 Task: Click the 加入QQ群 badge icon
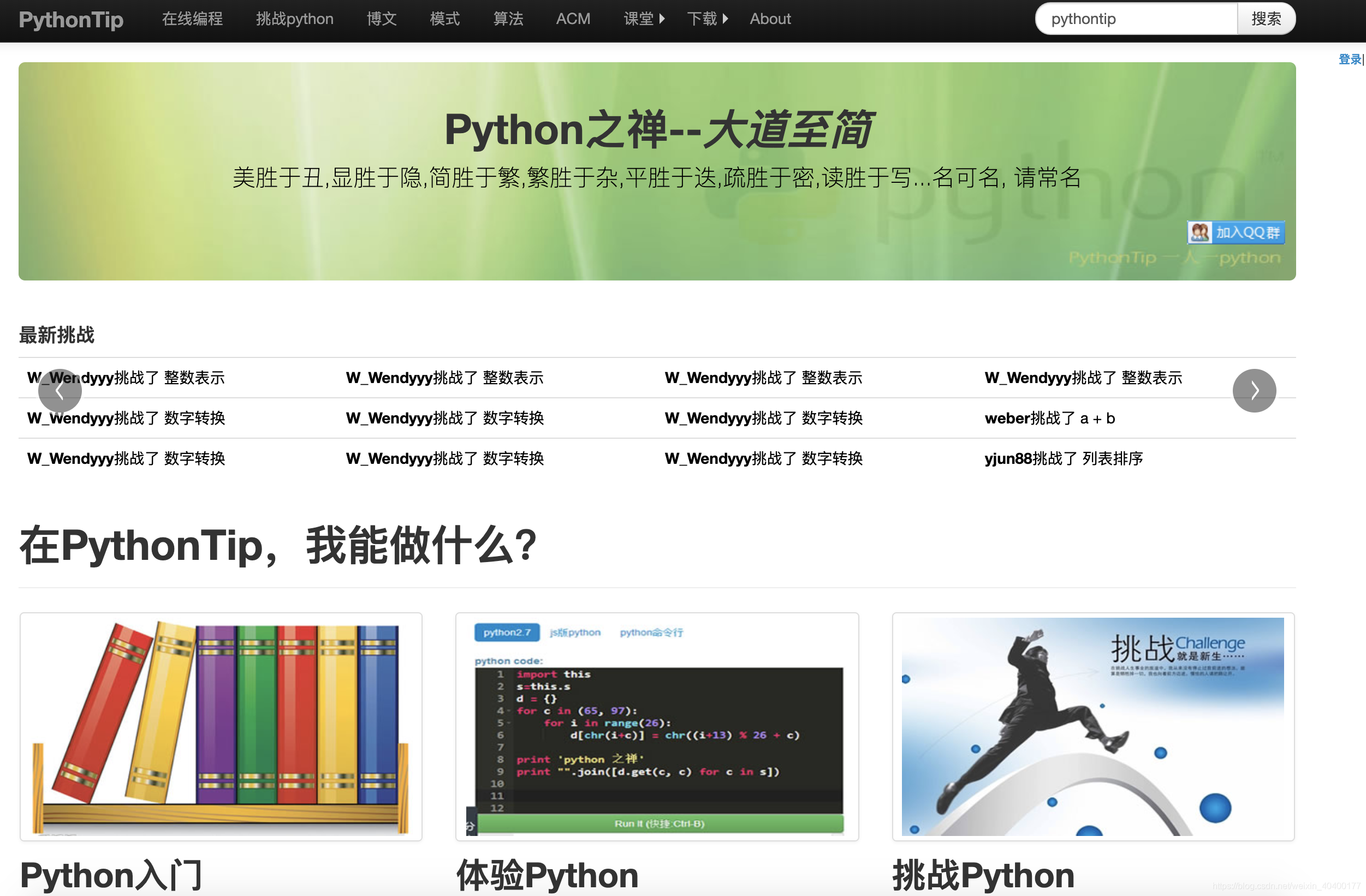[x=1235, y=232]
